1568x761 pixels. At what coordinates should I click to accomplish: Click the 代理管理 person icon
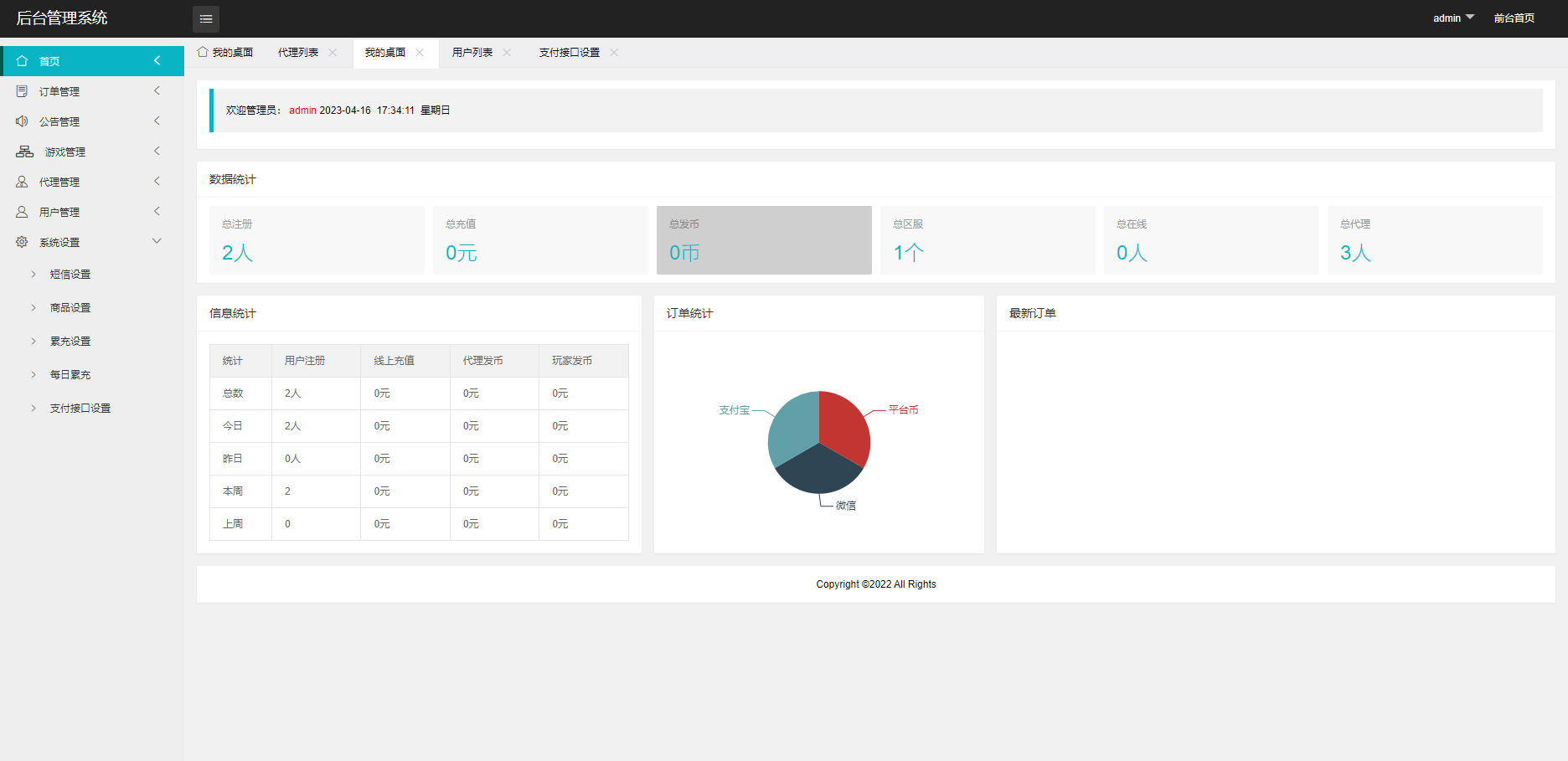coord(23,182)
